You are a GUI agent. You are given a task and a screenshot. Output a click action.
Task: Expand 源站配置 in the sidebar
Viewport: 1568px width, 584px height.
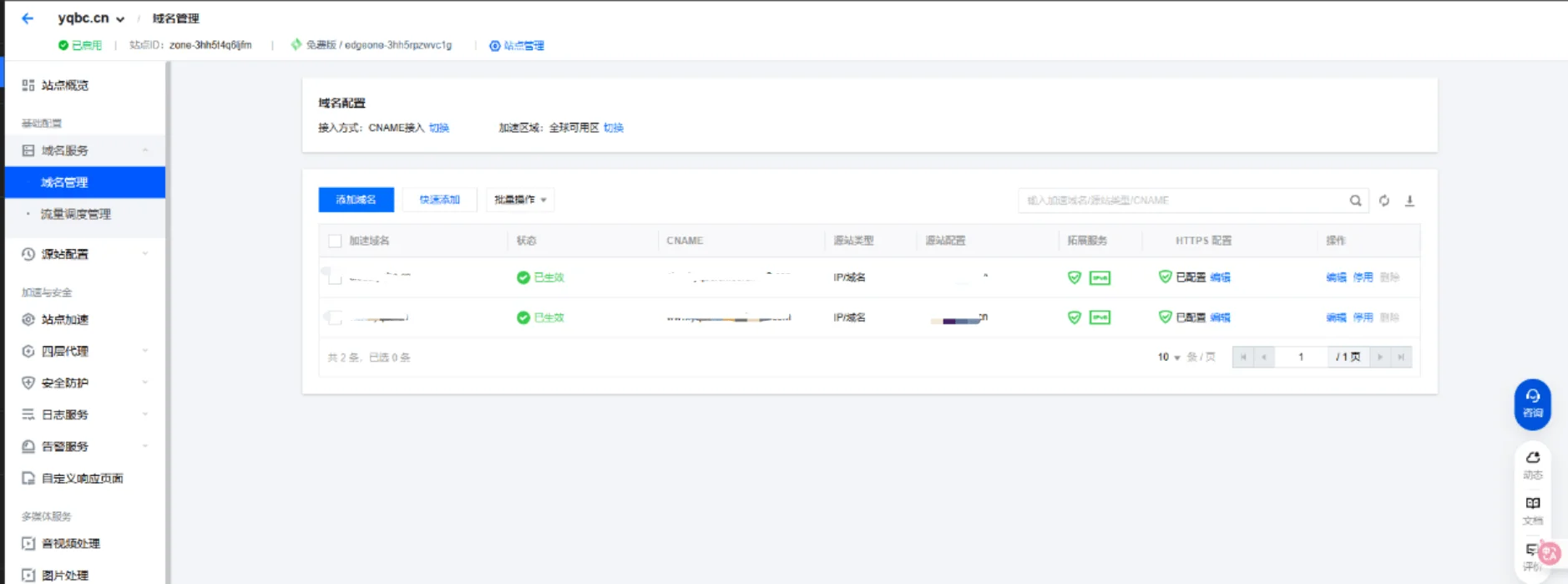(x=83, y=254)
